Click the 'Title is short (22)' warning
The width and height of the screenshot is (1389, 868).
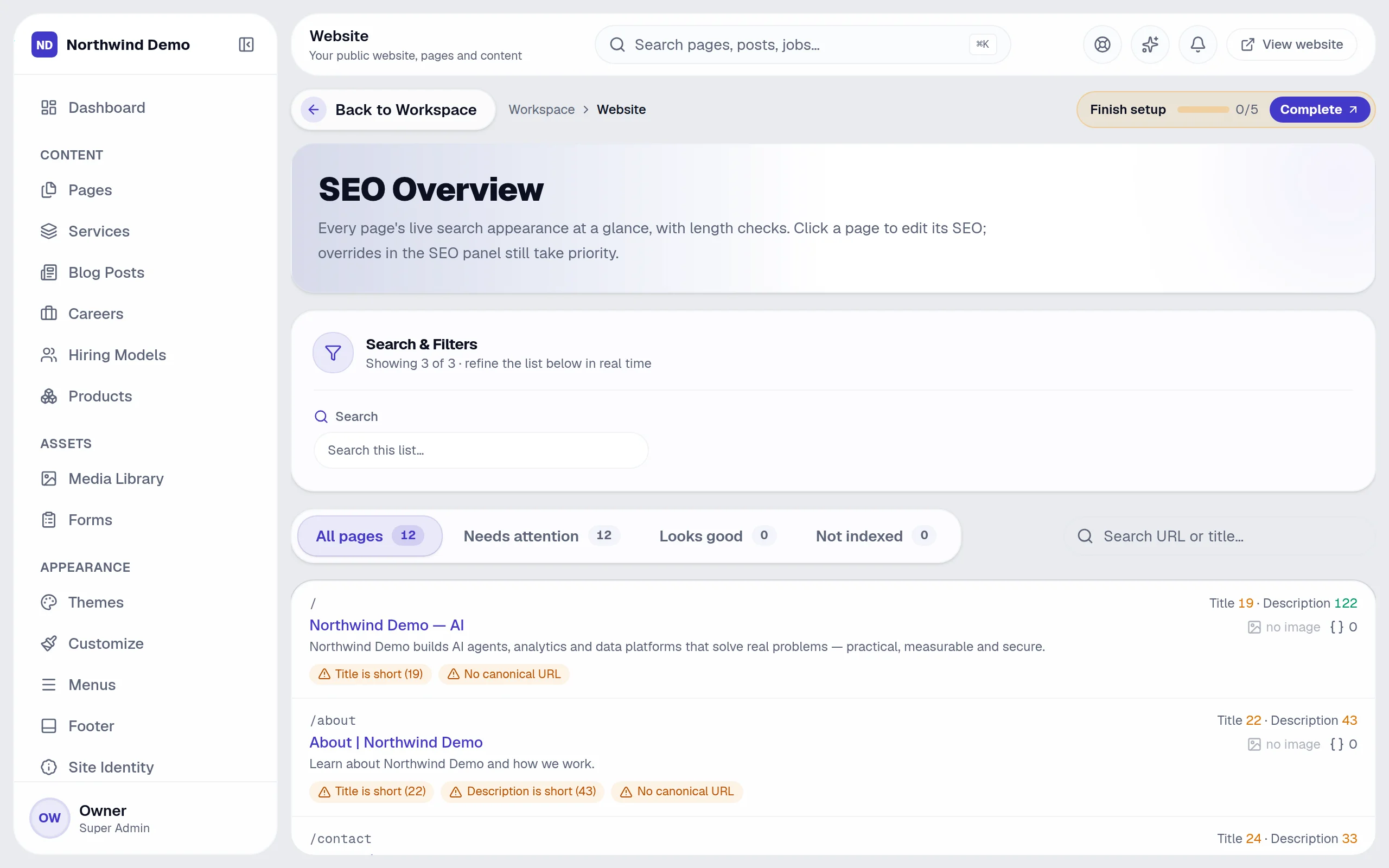371,791
